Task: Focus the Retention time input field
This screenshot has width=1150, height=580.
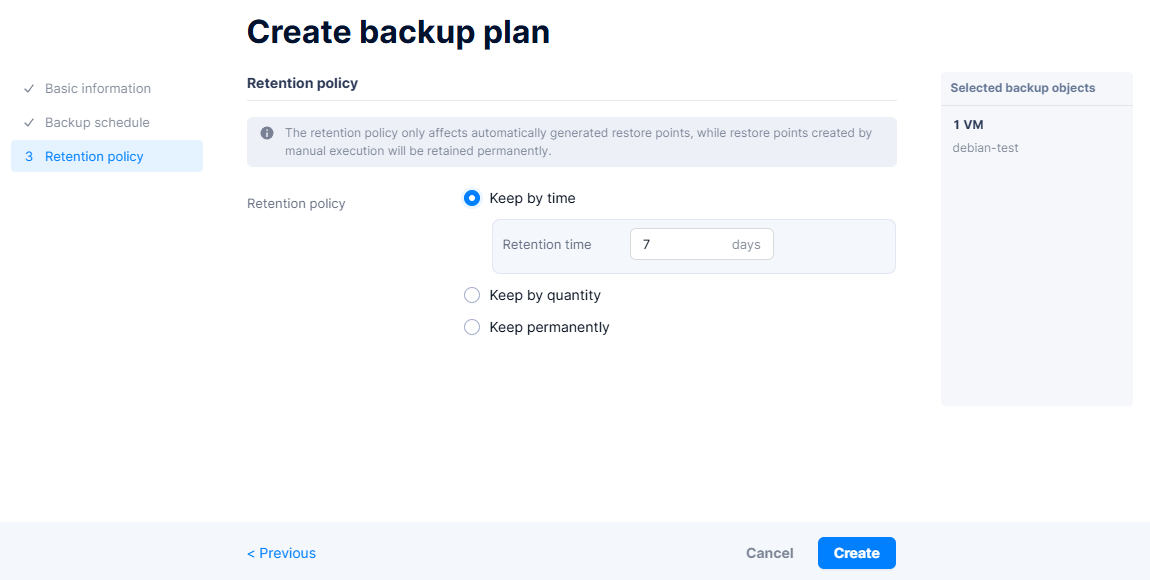Action: 680,245
